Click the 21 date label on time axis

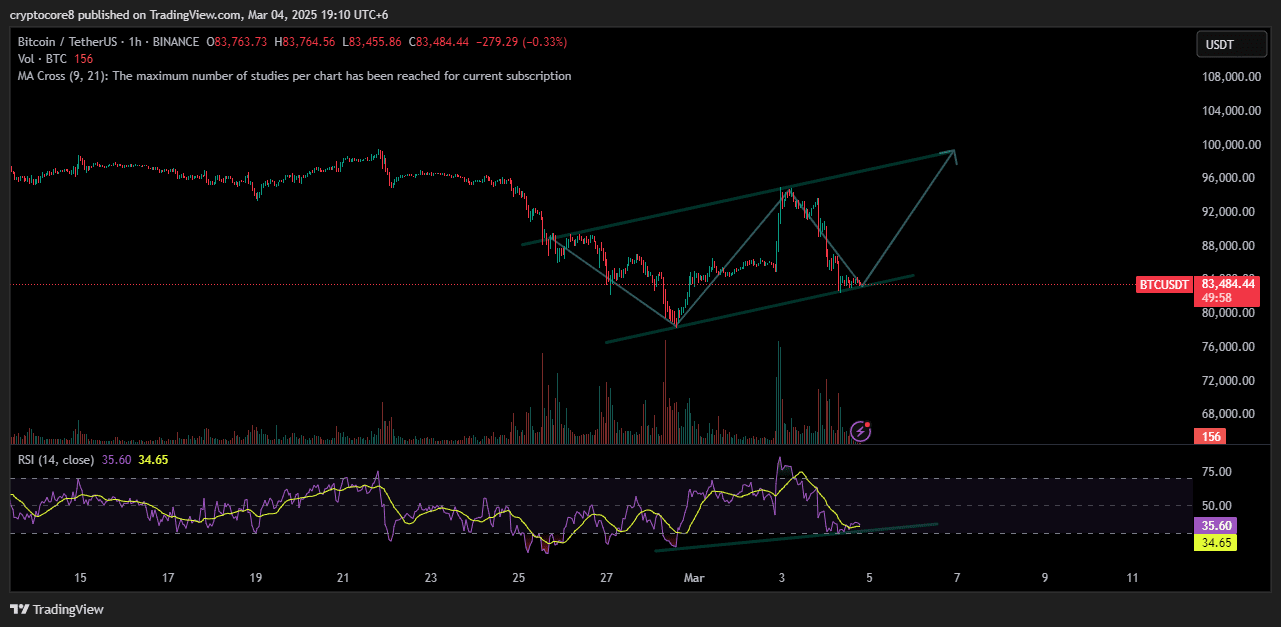pos(343,578)
